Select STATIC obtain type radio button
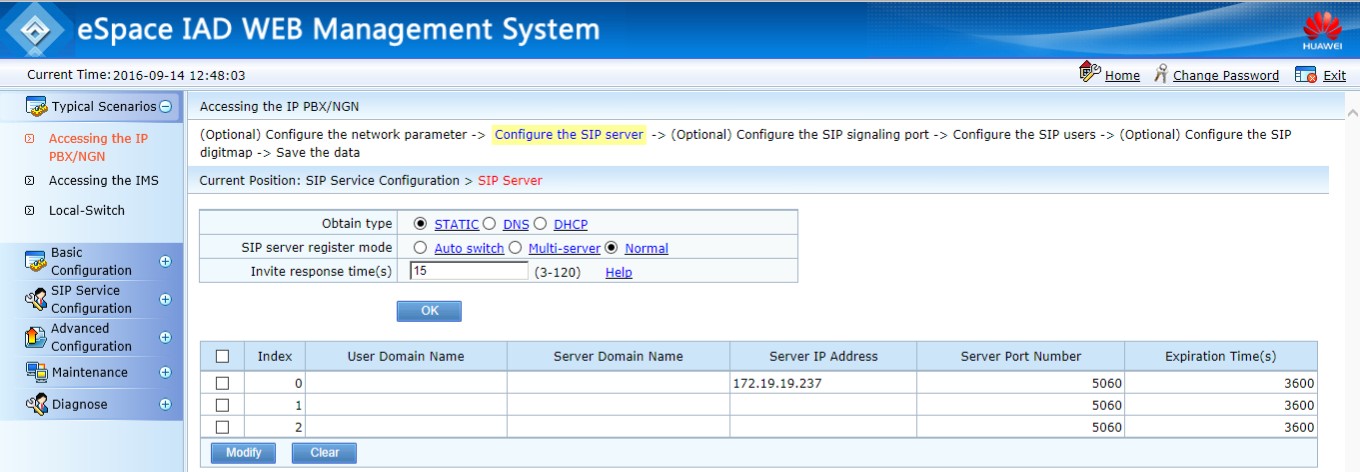 [x=420, y=224]
